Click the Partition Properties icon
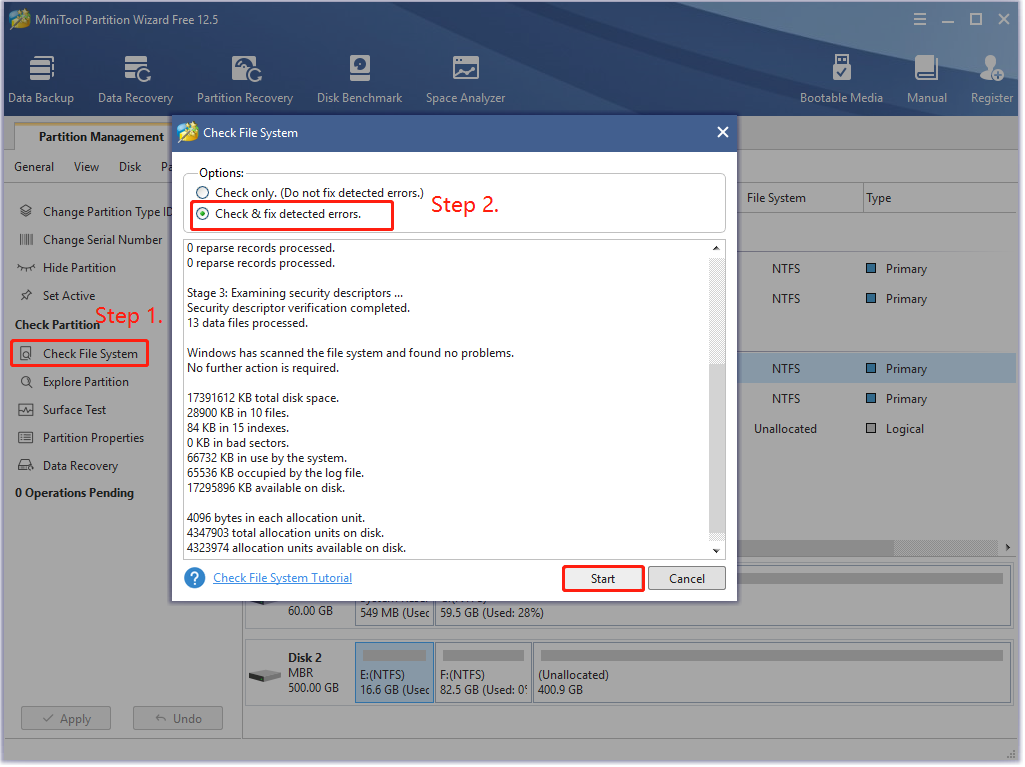This screenshot has width=1025, height=767. [x=25, y=437]
